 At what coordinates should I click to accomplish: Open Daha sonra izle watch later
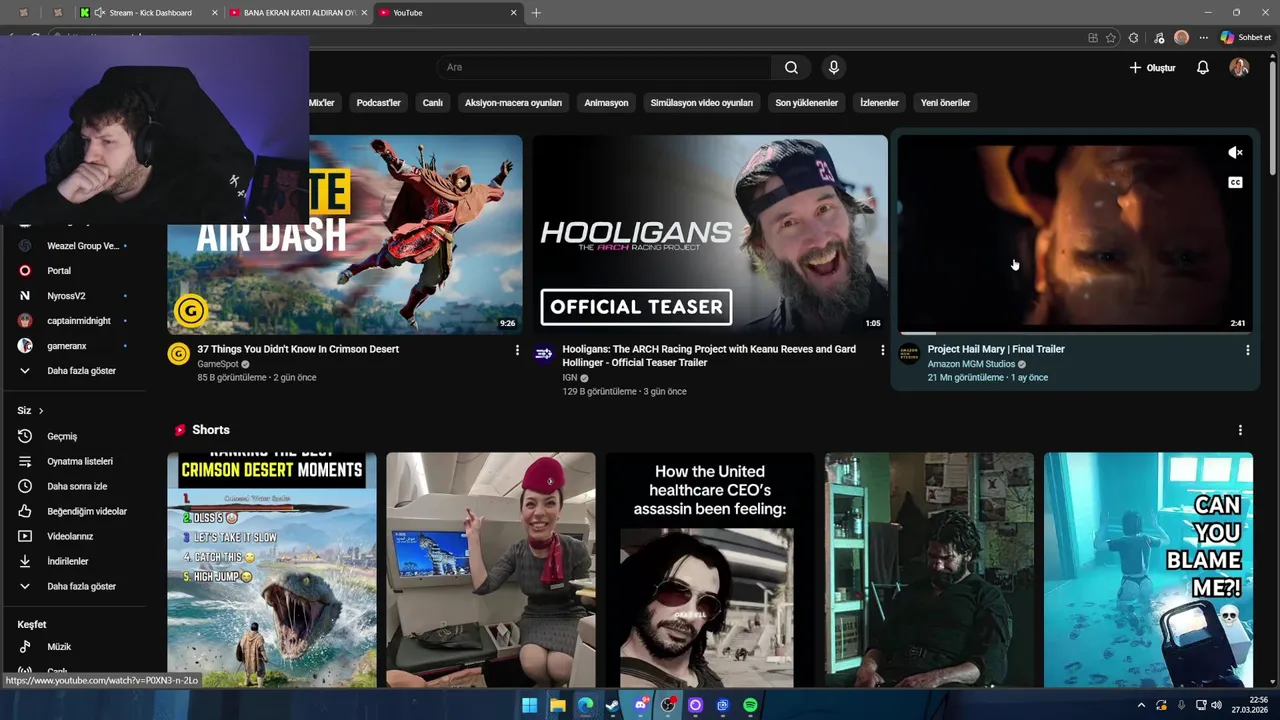[77, 486]
